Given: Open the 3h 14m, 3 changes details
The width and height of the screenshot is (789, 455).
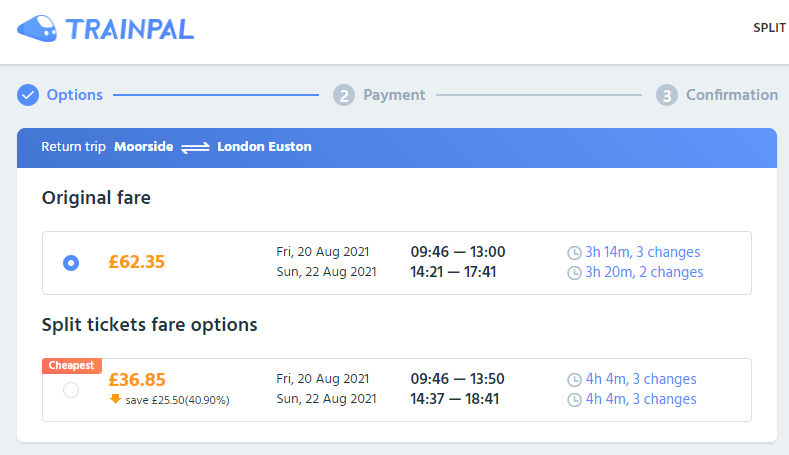Looking at the screenshot, I should click(643, 252).
